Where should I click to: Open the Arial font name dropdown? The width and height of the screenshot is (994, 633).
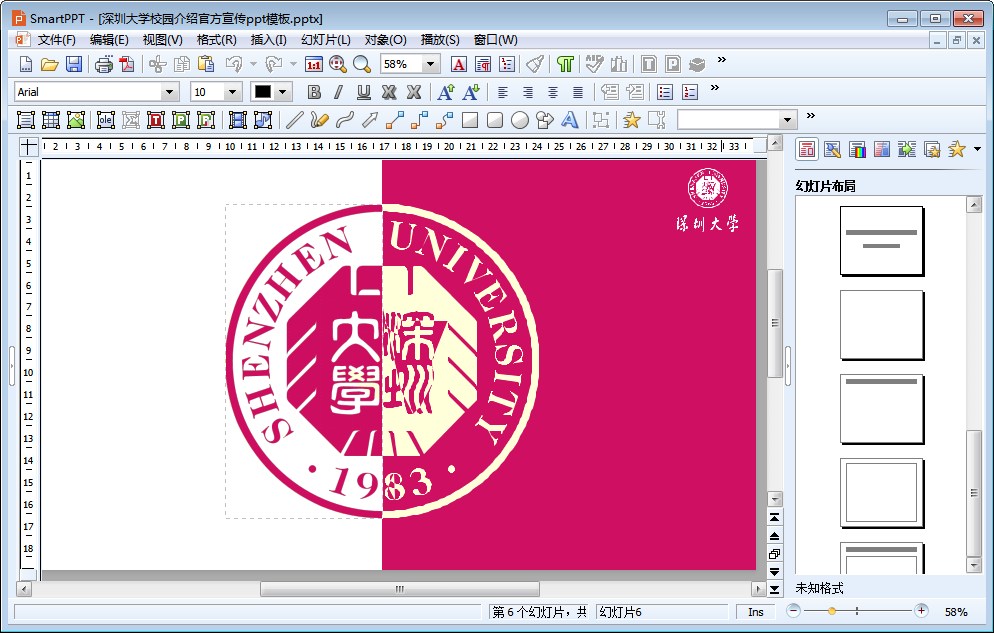point(170,92)
